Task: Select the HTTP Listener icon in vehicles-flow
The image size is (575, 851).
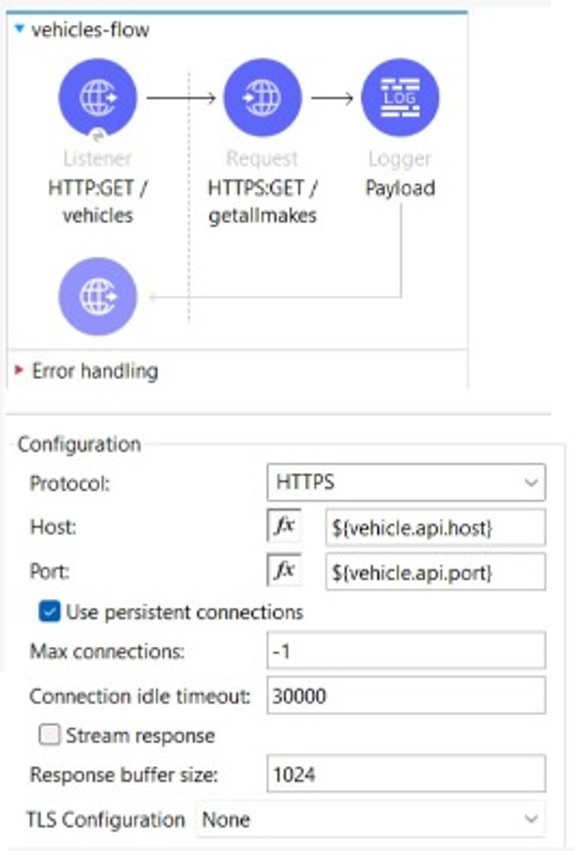Action: click(x=98, y=98)
